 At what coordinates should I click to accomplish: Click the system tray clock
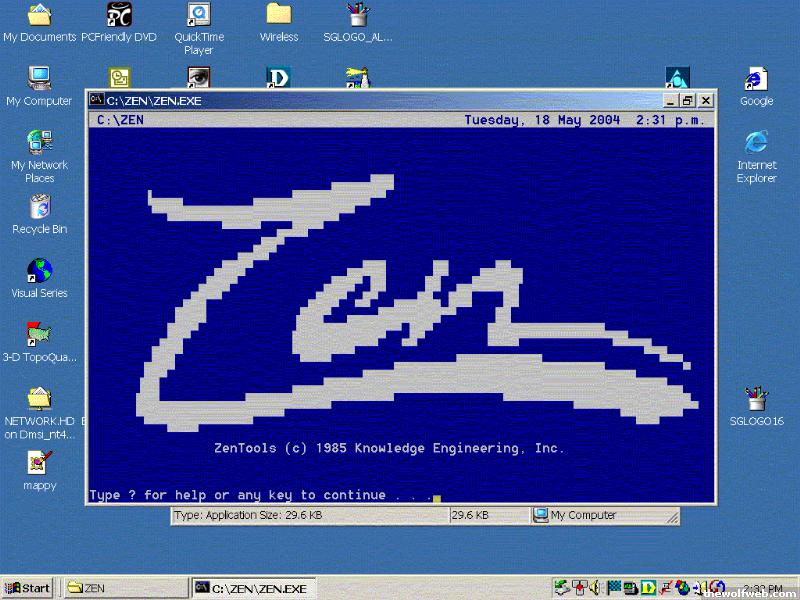[763, 589]
